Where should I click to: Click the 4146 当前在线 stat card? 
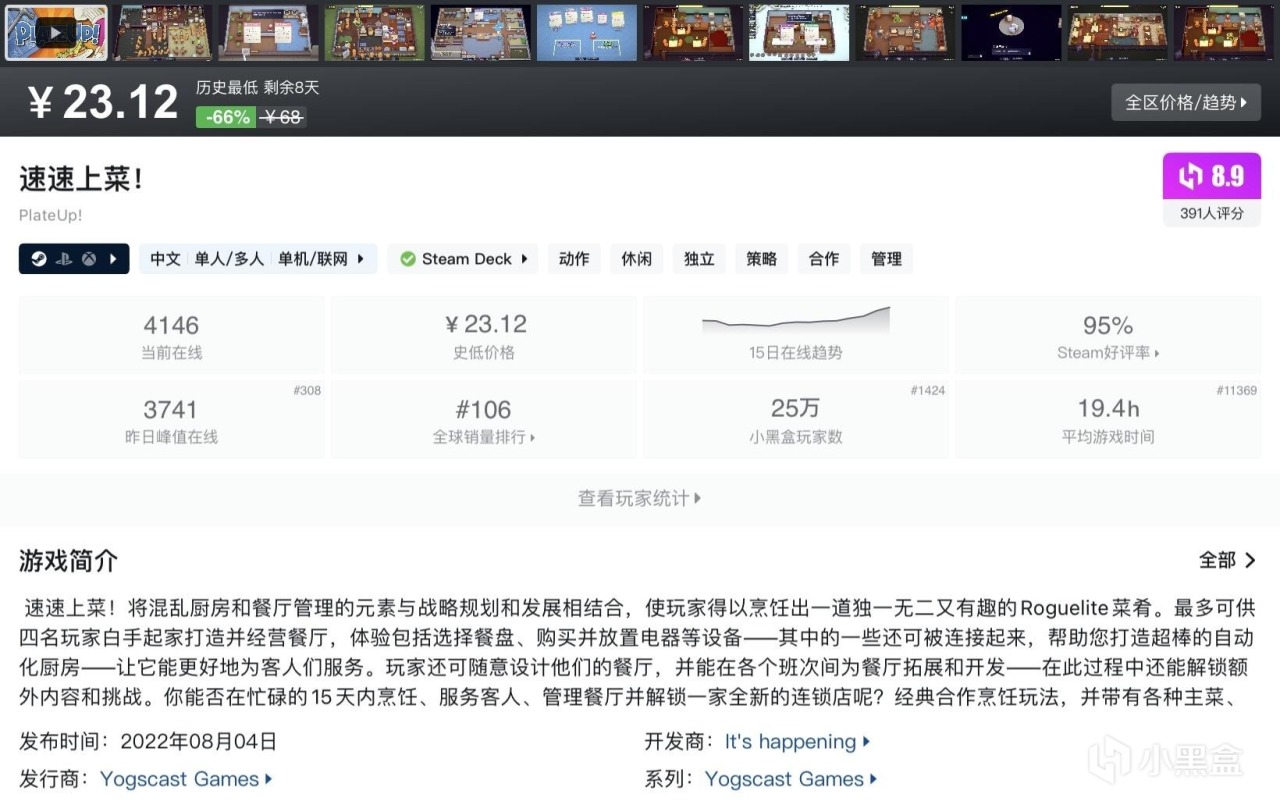point(171,335)
